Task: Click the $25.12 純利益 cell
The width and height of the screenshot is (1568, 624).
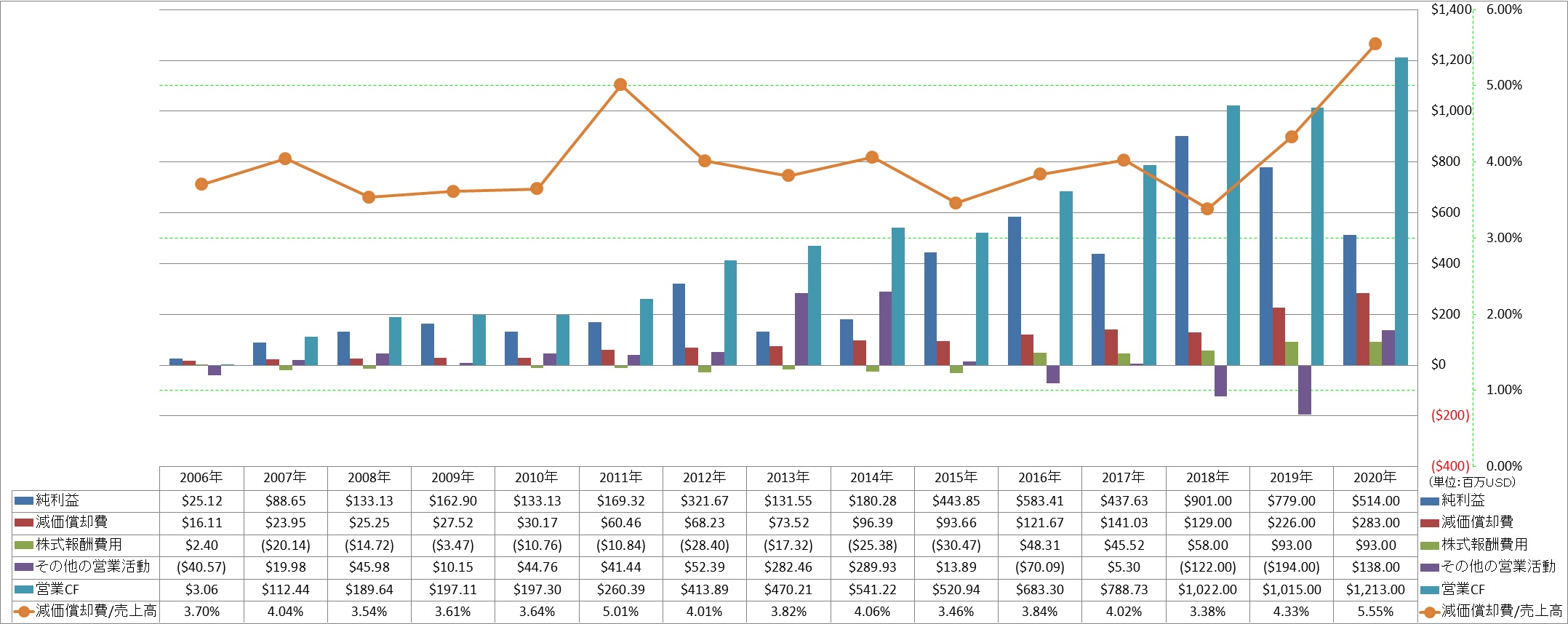Action: 201,501
